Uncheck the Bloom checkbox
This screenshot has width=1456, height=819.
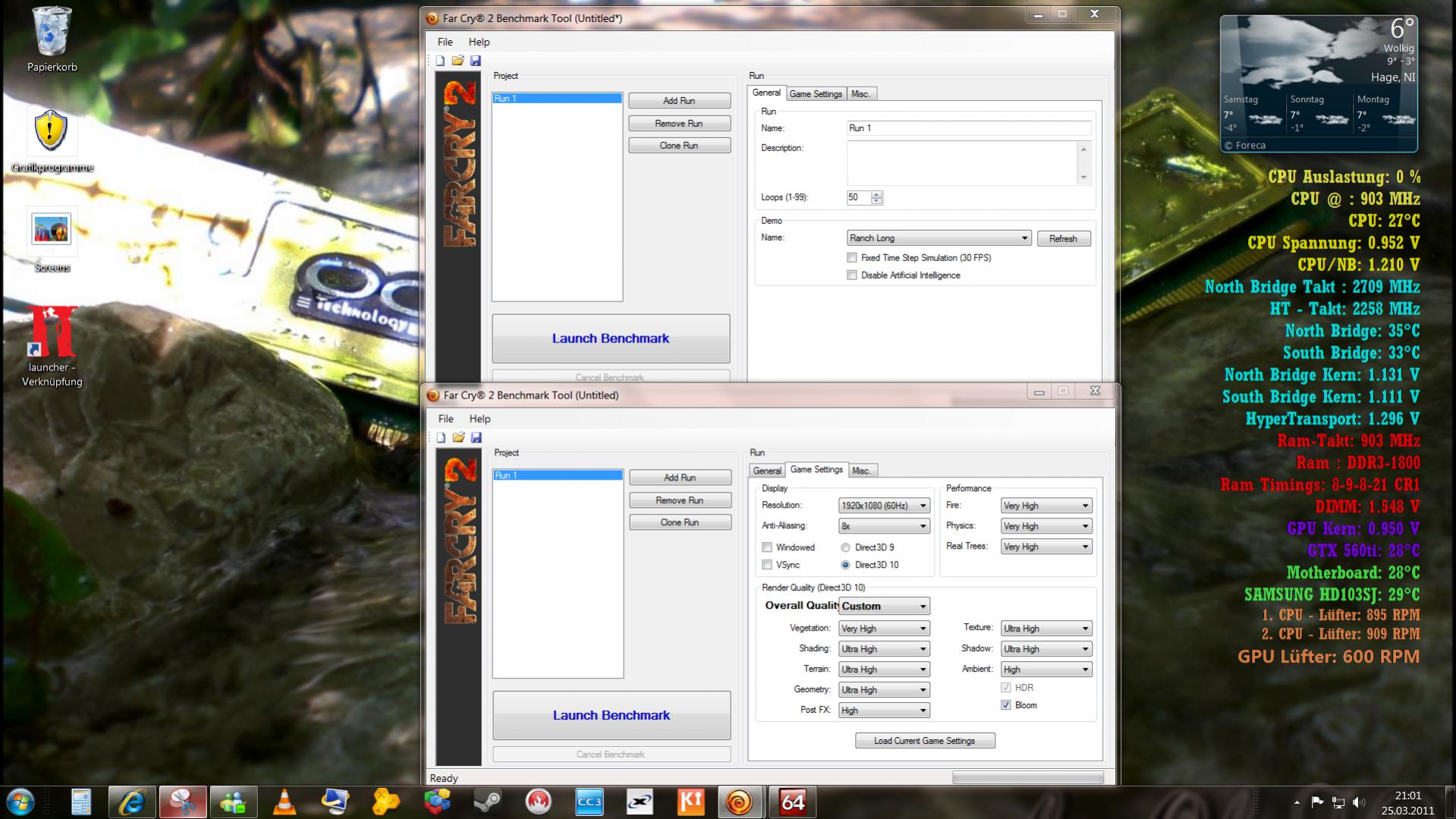tap(1006, 705)
